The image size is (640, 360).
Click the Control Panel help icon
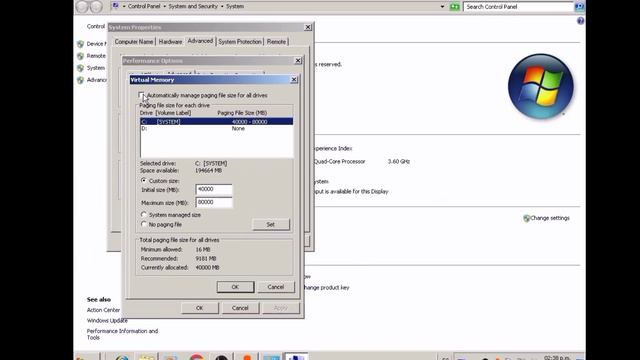tap(580, 21)
